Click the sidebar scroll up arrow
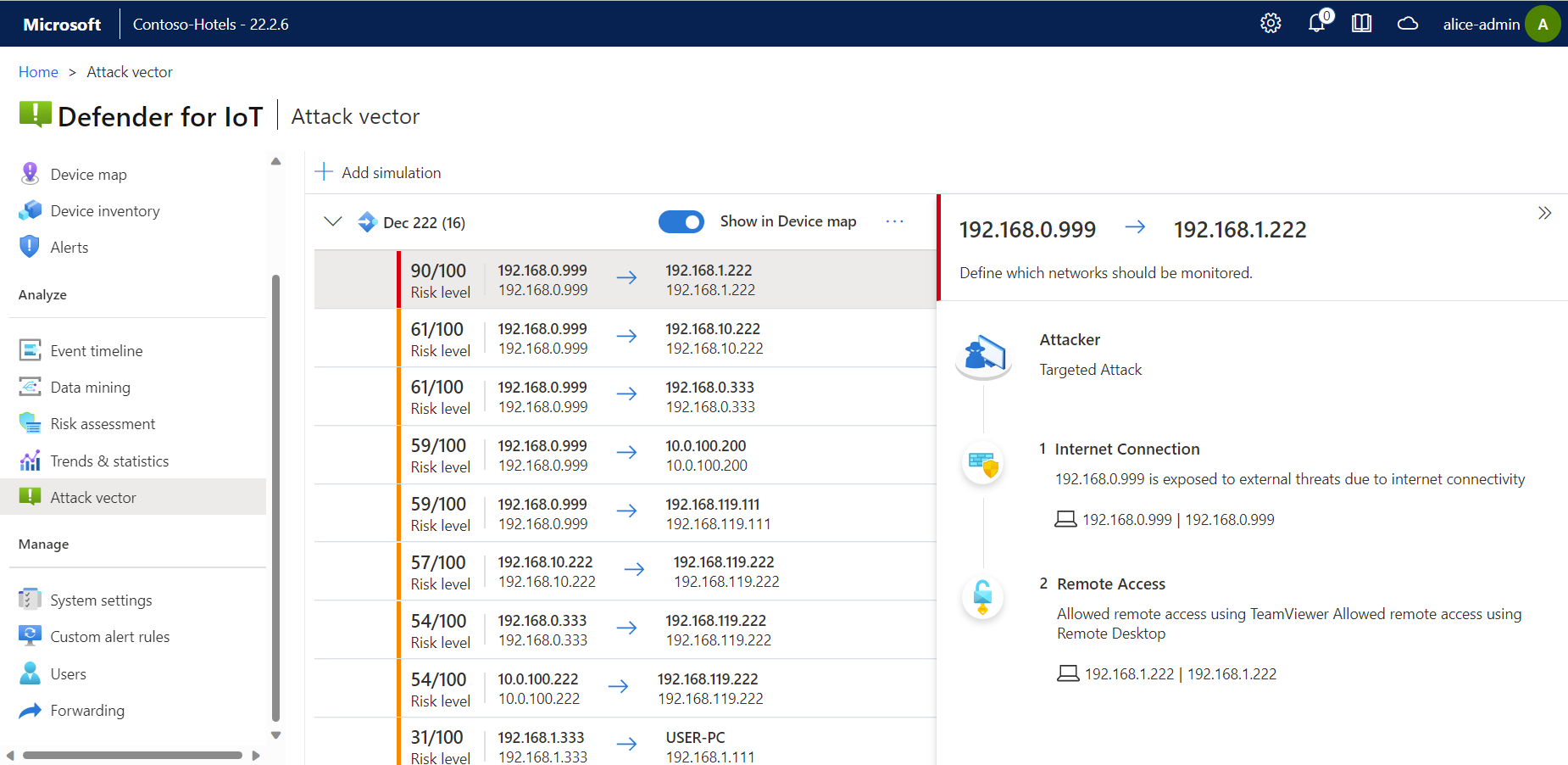Image resolution: width=1568 pixels, height=765 pixels. pos(275,161)
